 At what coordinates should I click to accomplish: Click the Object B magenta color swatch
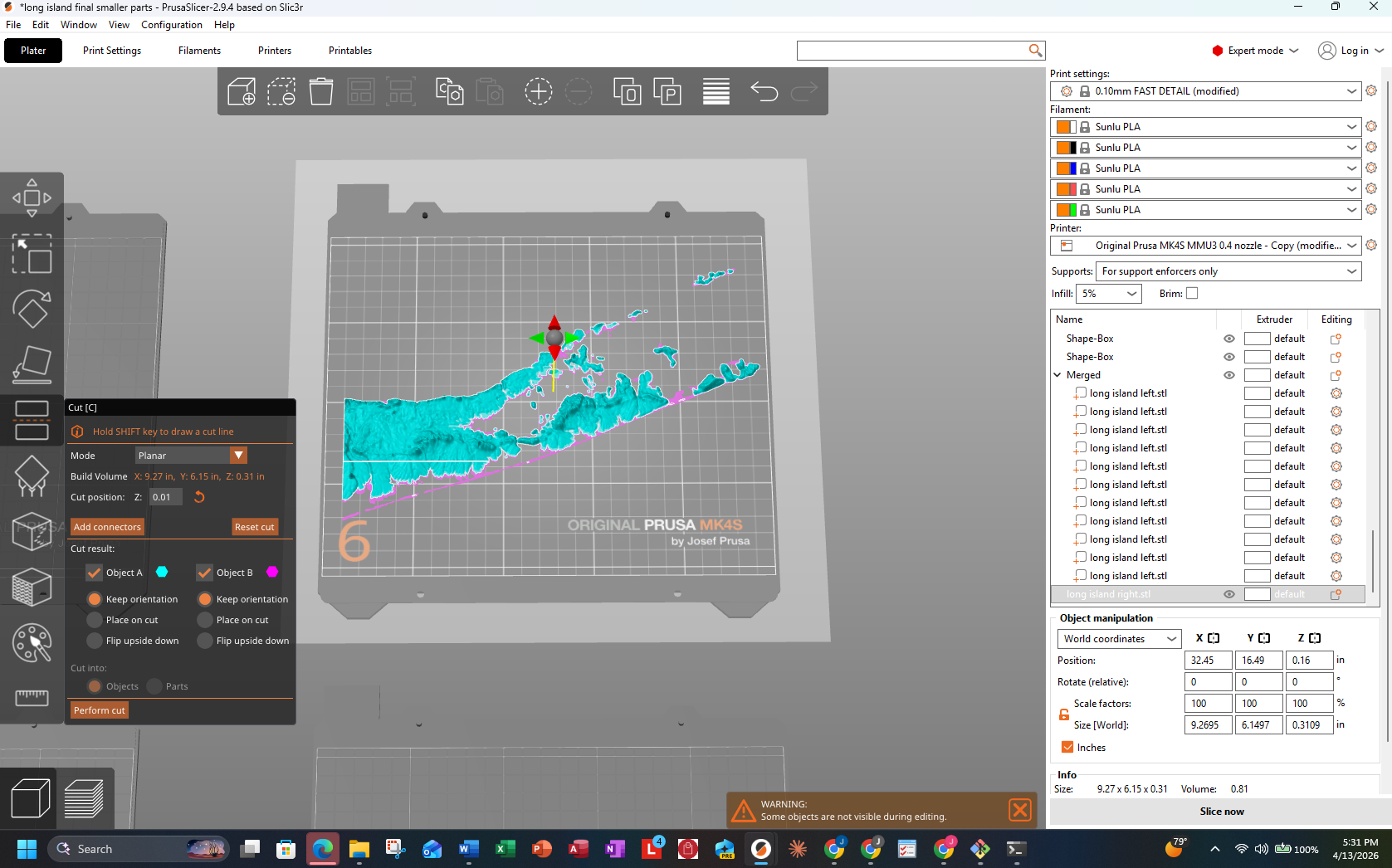(x=272, y=572)
